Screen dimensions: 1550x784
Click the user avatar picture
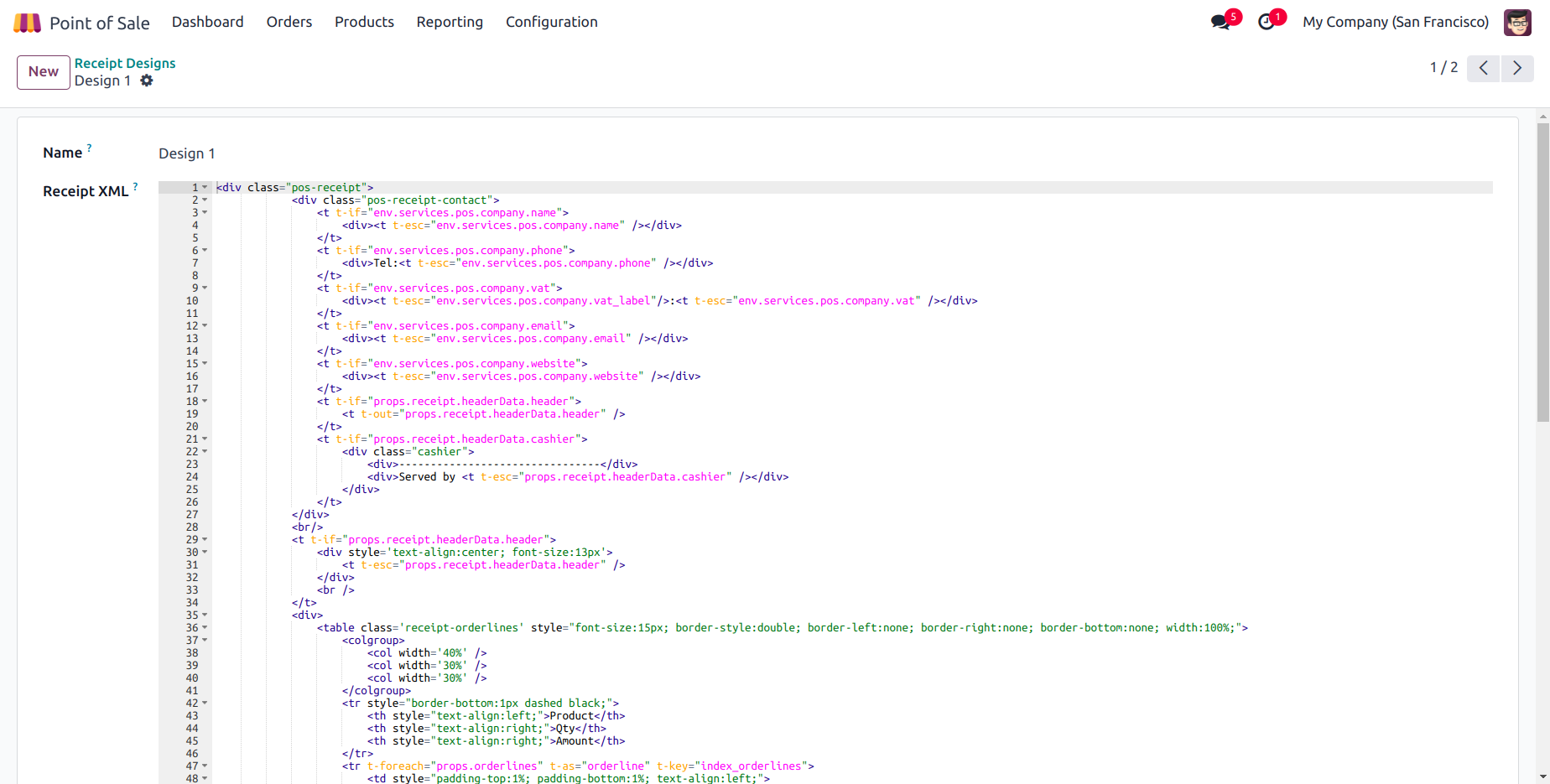coord(1517,23)
